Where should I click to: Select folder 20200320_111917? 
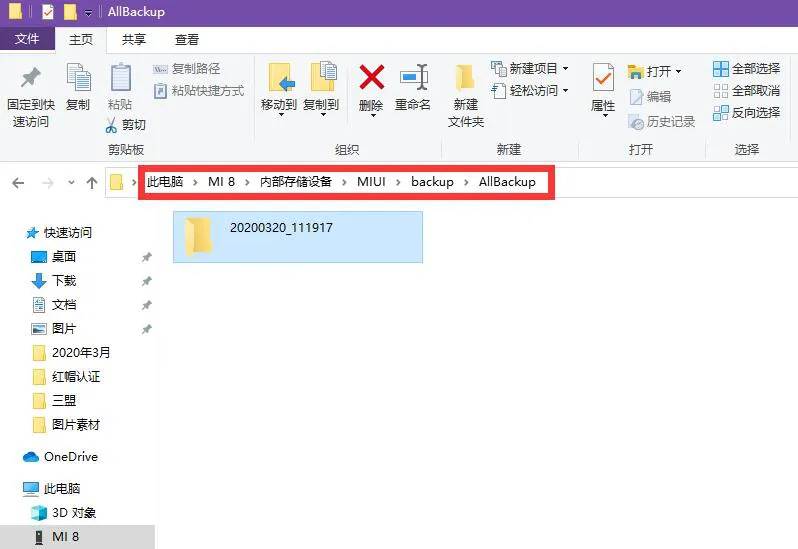pos(298,237)
